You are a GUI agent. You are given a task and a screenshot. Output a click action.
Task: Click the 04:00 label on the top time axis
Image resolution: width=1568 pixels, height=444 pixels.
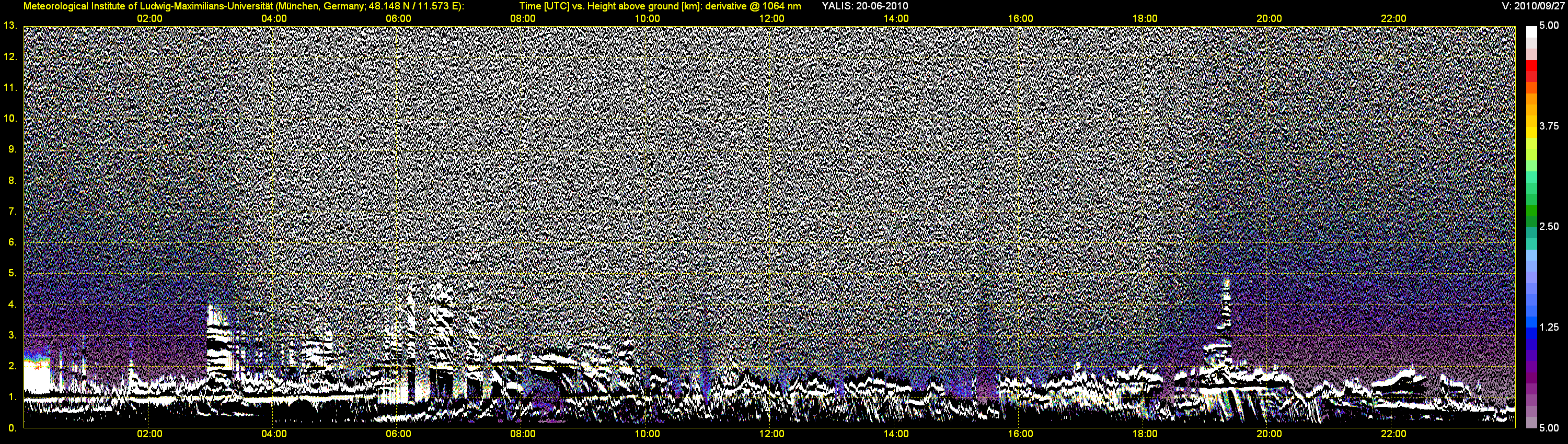pos(274,18)
